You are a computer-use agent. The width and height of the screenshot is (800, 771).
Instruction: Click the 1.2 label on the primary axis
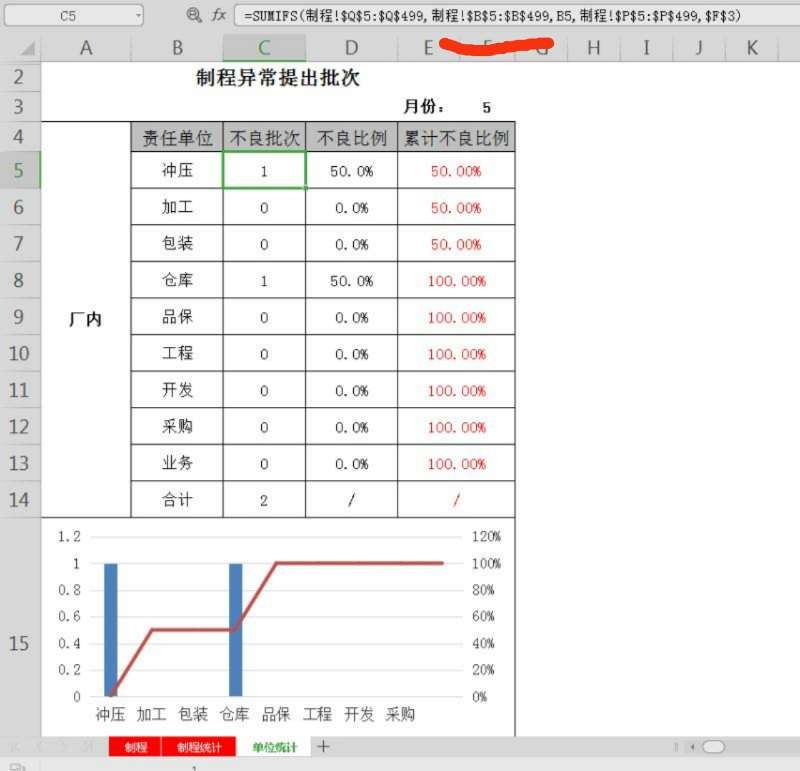click(x=69, y=537)
